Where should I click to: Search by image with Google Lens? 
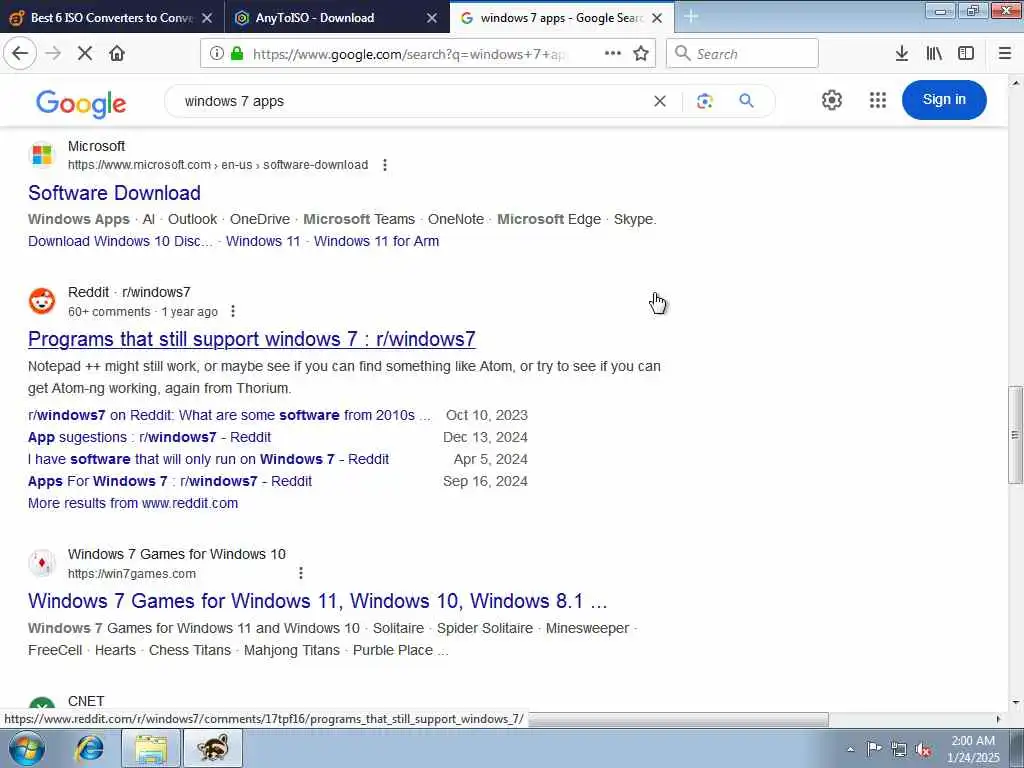click(705, 101)
